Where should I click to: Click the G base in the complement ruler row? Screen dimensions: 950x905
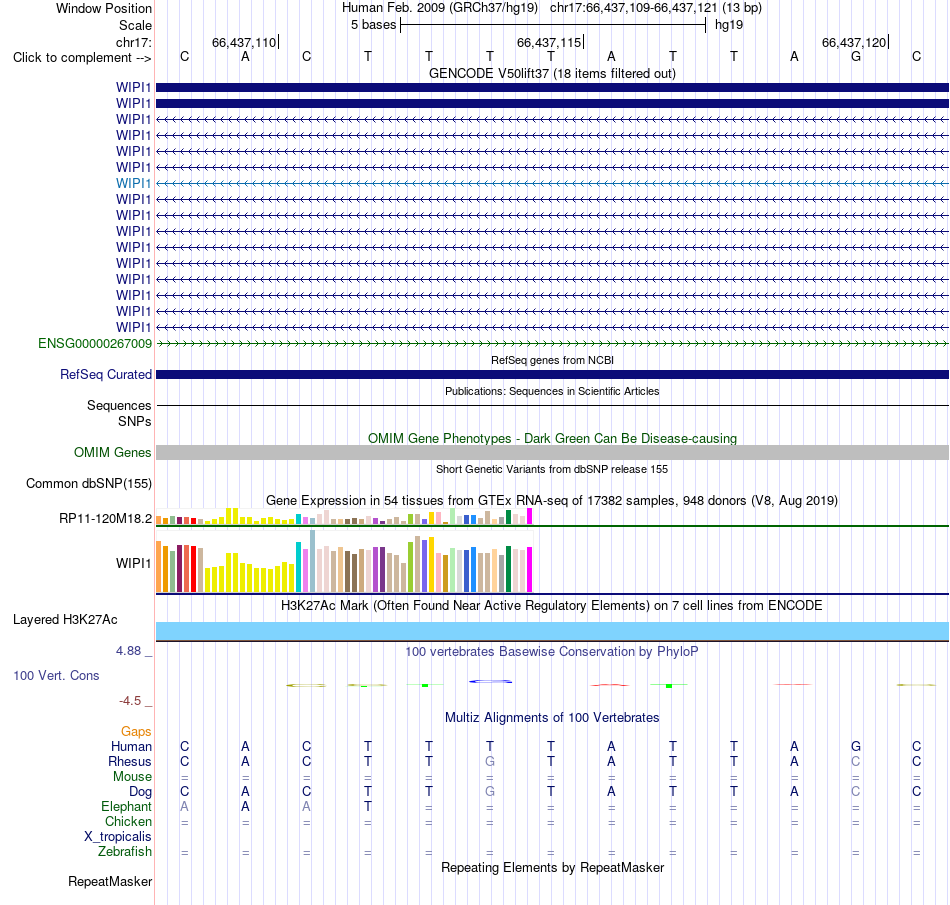855,57
